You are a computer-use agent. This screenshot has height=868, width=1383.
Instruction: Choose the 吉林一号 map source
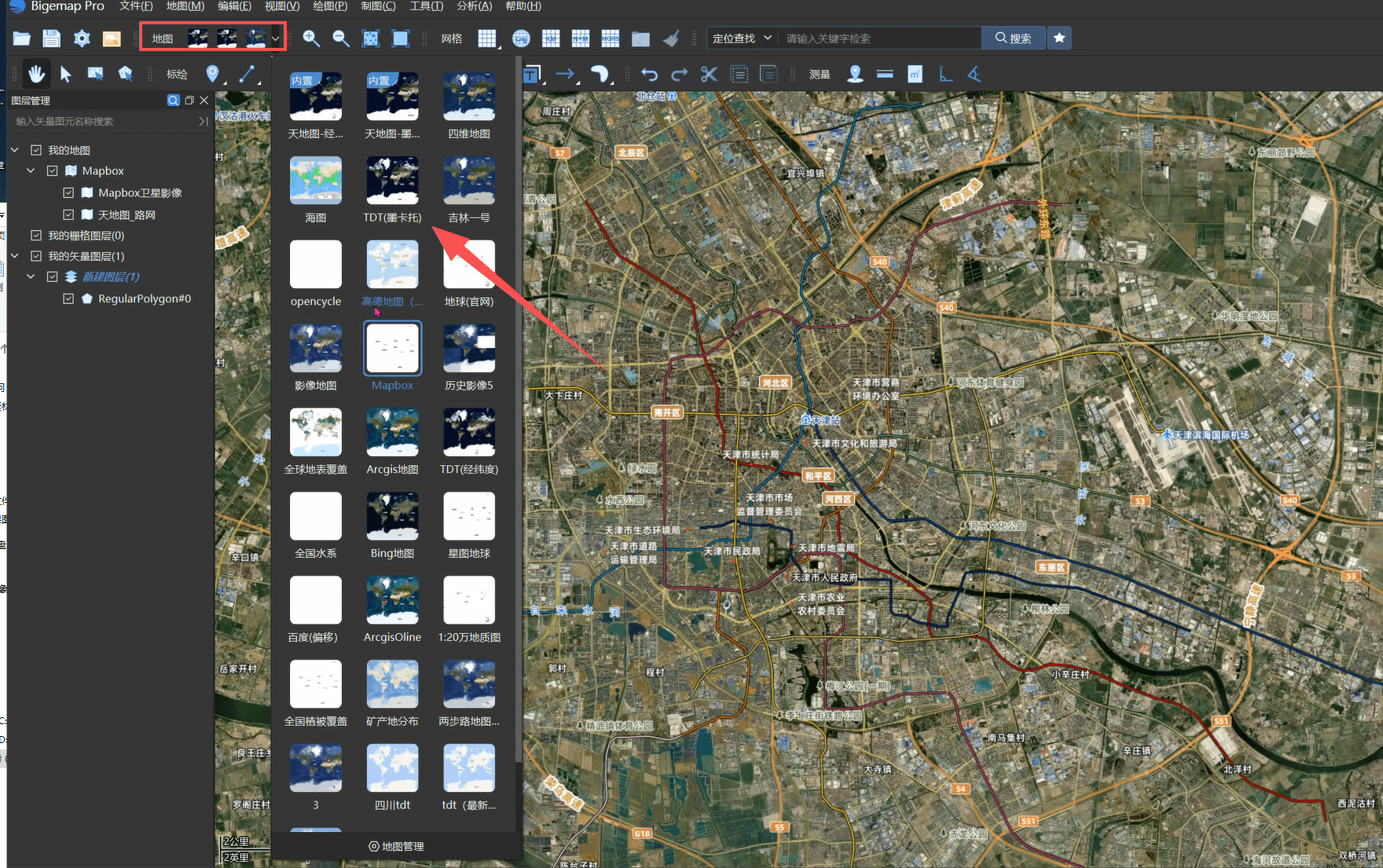click(469, 189)
